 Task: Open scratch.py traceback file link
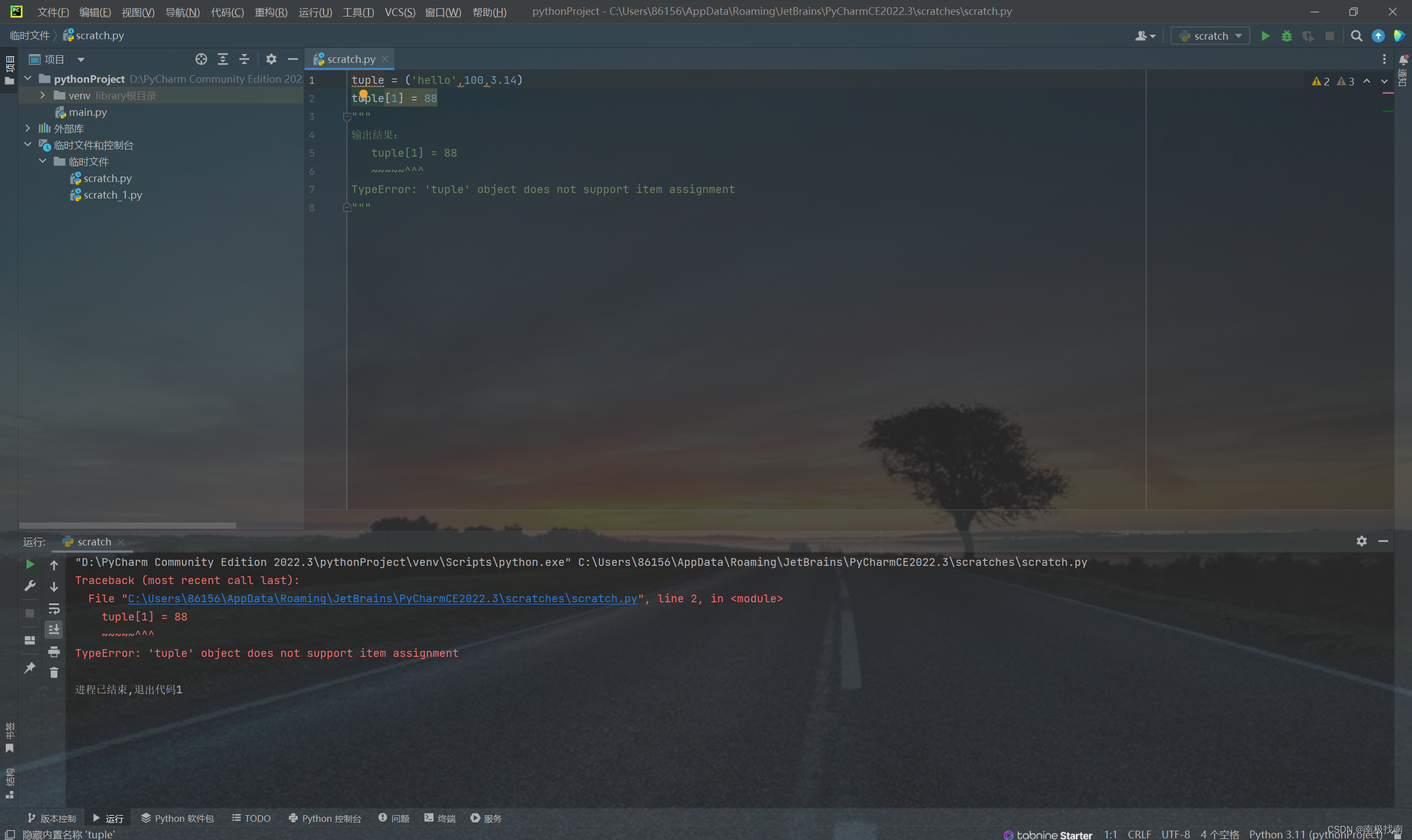click(383, 598)
